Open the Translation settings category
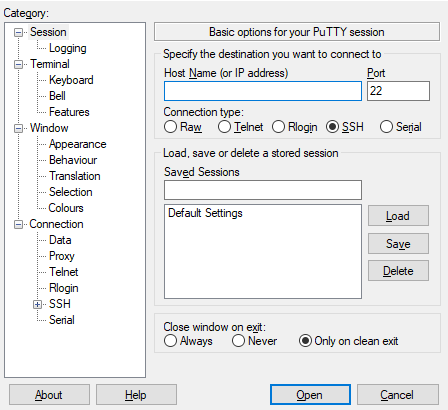 pyautogui.click(x=75, y=176)
